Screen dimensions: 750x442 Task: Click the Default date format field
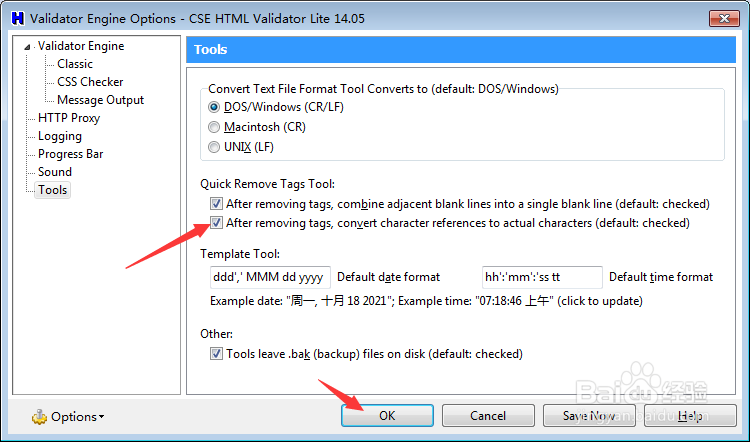tap(265, 277)
